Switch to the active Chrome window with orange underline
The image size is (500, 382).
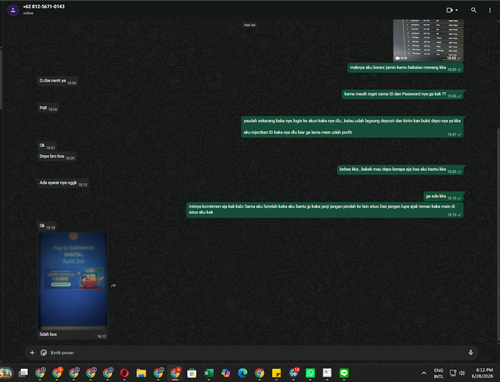175,373
